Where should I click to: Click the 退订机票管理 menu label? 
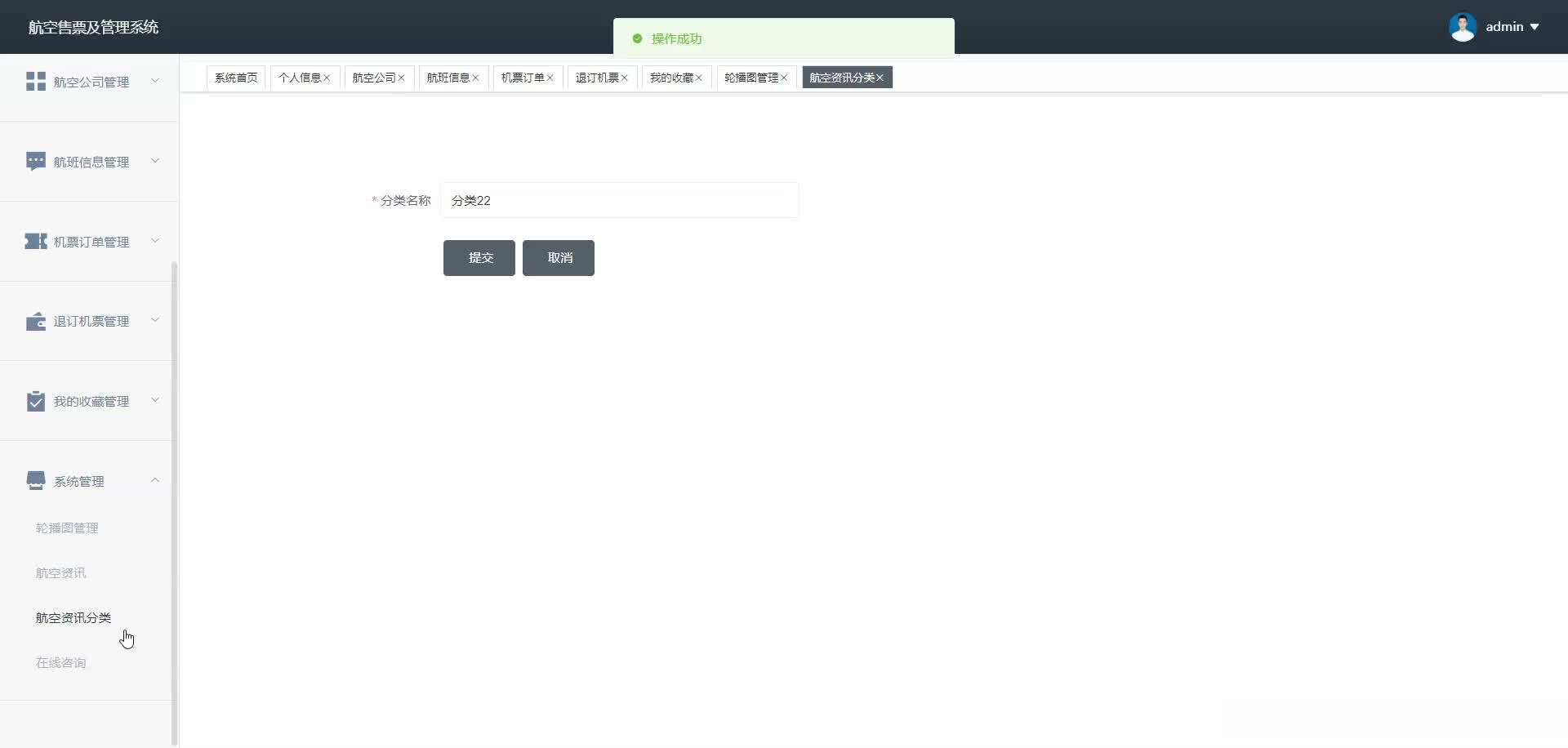pos(91,322)
